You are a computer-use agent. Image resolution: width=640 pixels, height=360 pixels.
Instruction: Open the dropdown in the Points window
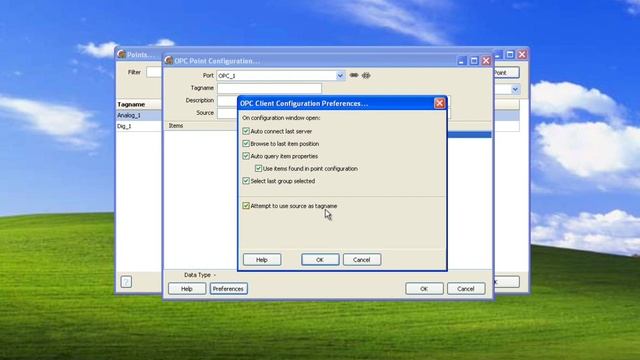(x=515, y=89)
